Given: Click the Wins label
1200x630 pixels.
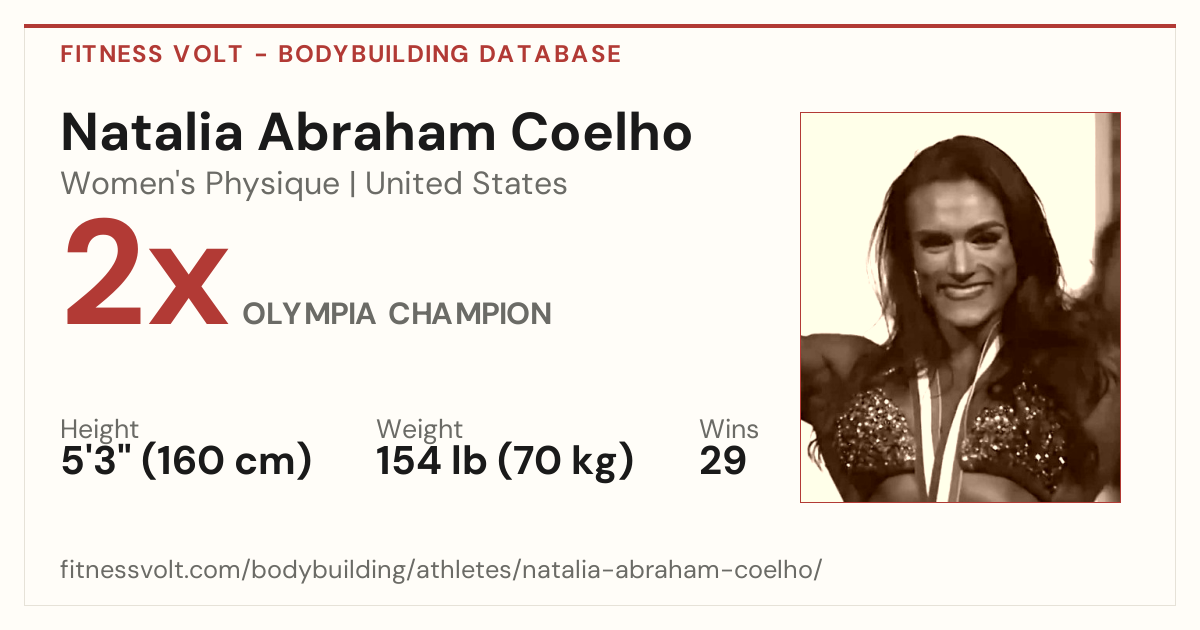Looking at the screenshot, I should [x=729, y=430].
